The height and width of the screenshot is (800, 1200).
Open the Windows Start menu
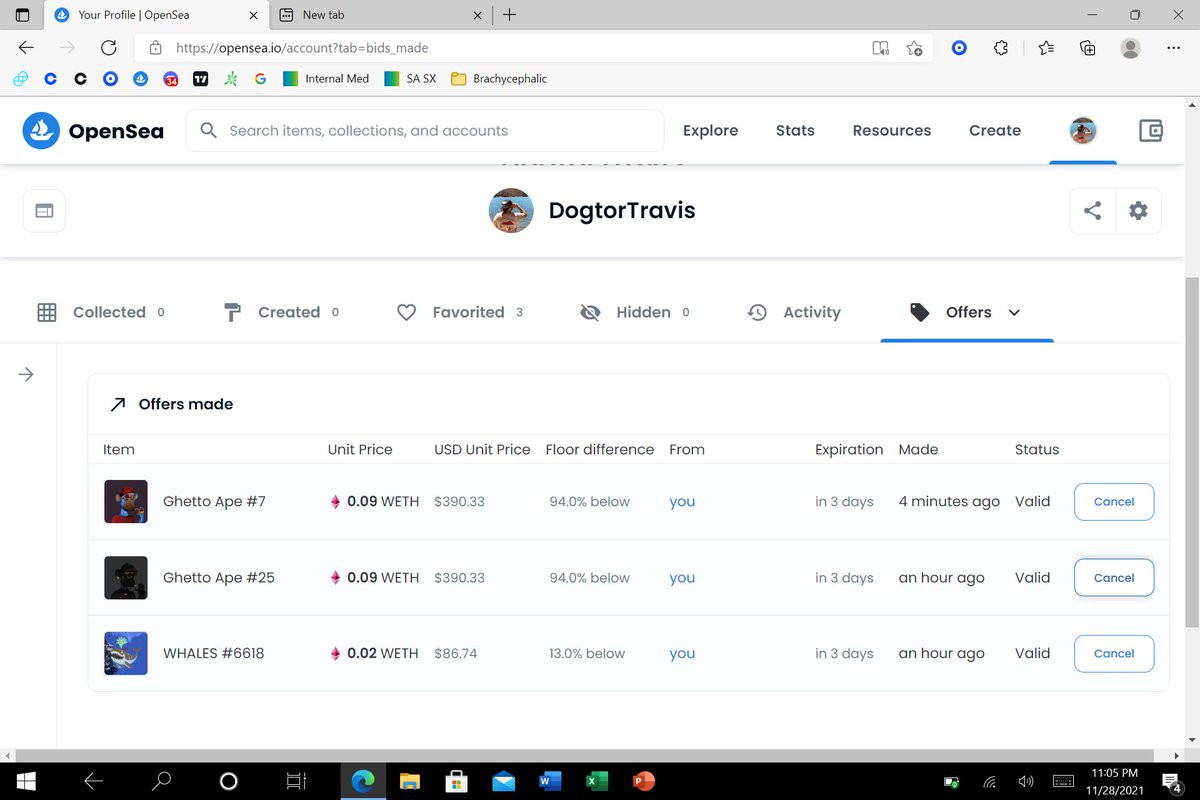coord(25,781)
